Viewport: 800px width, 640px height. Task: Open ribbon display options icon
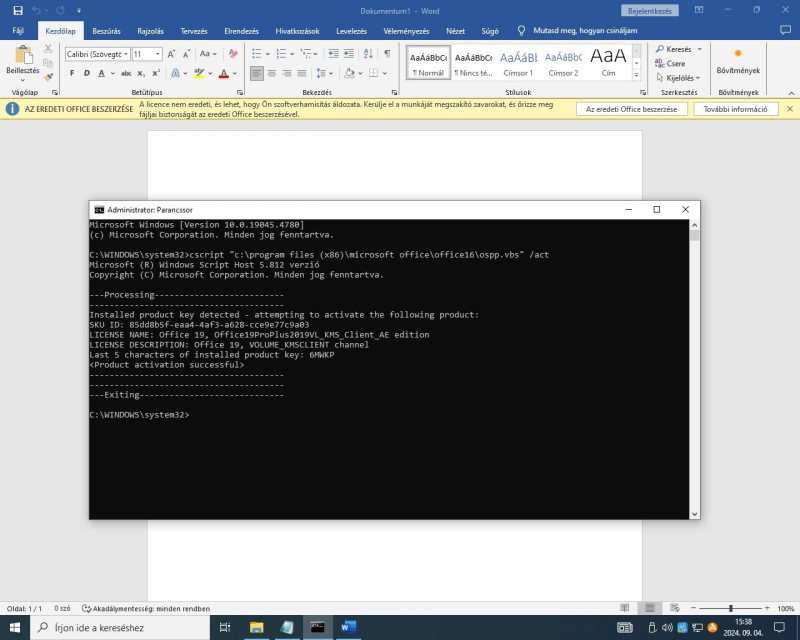[699, 10]
